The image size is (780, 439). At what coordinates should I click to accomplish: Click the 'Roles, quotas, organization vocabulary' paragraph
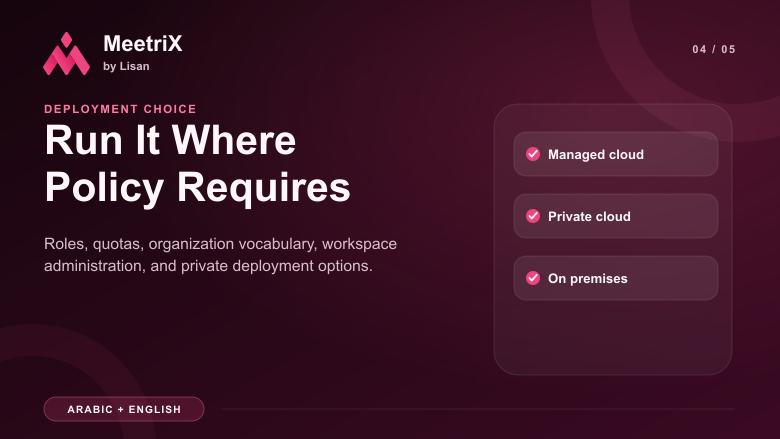[220, 255]
